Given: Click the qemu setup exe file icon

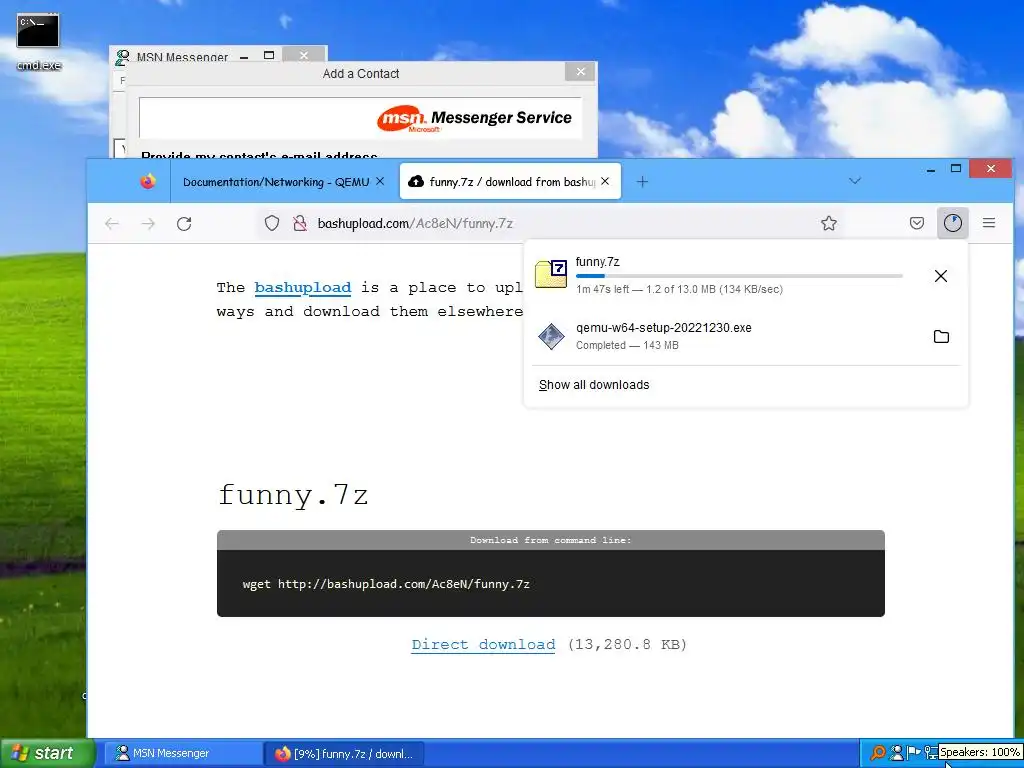Looking at the screenshot, I should pyautogui.click(x=551, y=336).
